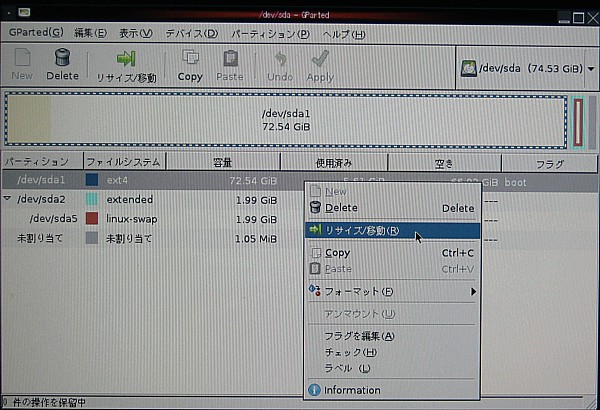Click the new-document icon in context menu
The height and width of the screenshot is (410, 600).
(315, 191)
